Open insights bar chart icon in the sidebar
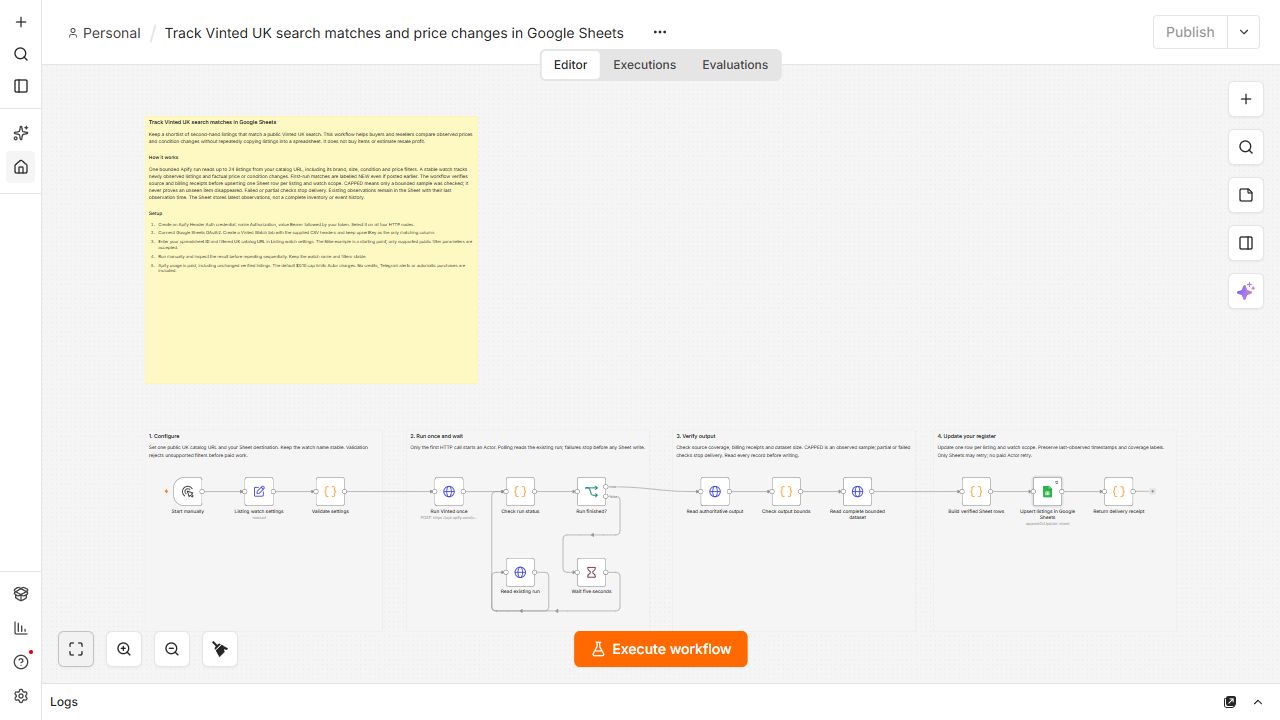This screenshot has width=1280, height=720. coord(21,628)
